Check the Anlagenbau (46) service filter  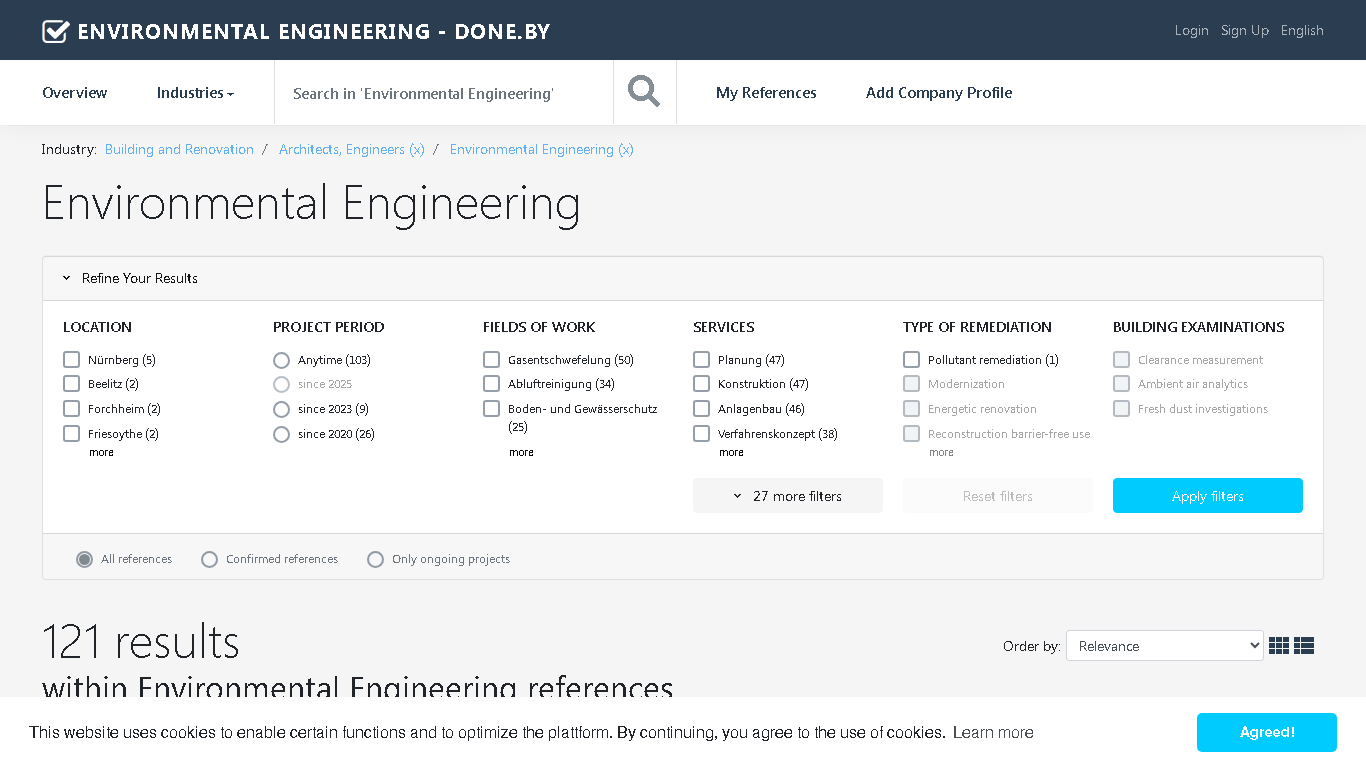tap(701, 409)
